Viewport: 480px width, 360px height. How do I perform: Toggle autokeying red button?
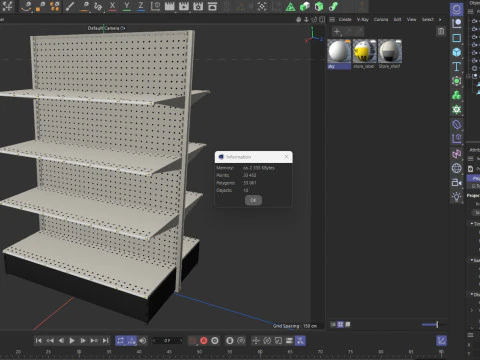click(x=204, y=340)
